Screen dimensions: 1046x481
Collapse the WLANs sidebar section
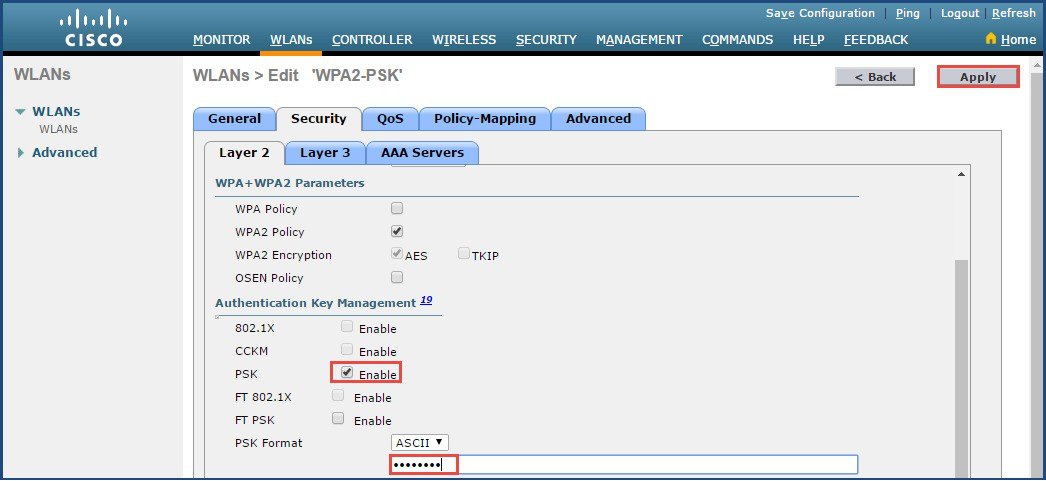coord(21,112)
